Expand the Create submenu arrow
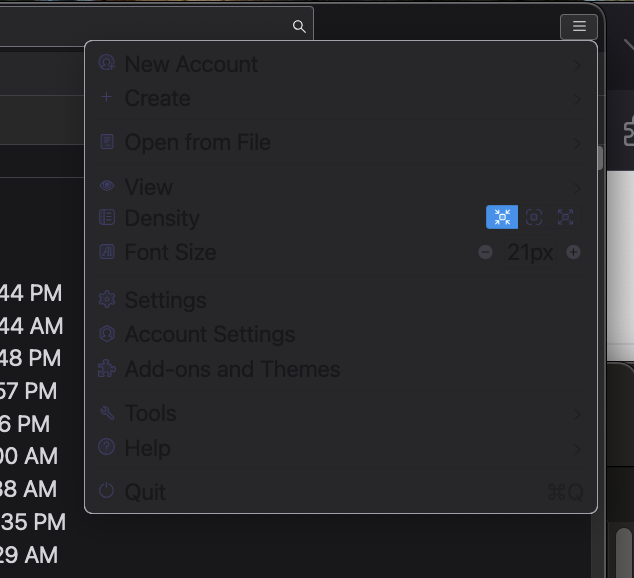Viewport: 634px width, 578px height. coord(578,99)
